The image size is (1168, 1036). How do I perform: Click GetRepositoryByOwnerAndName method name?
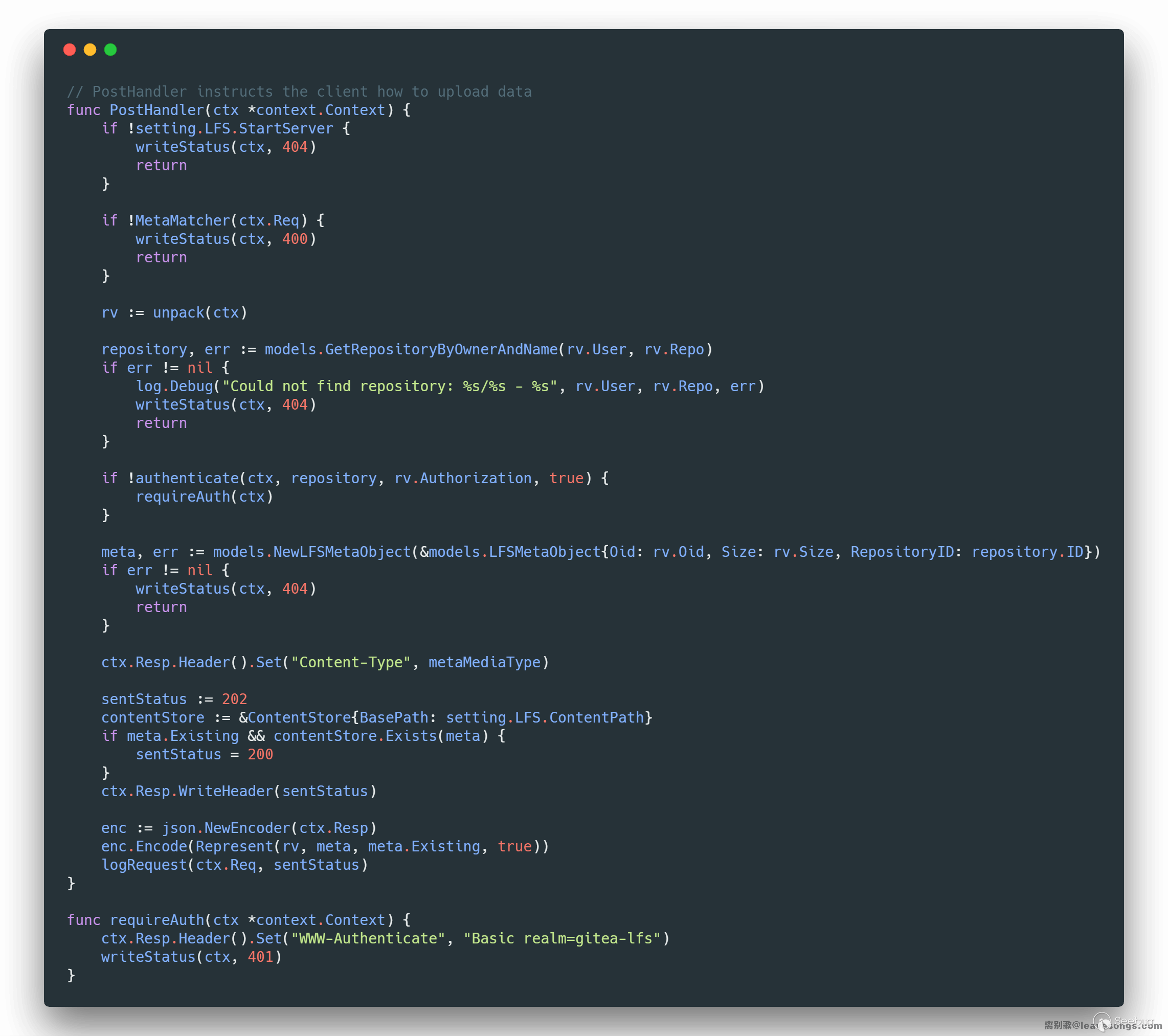click(x=441, y=349)
